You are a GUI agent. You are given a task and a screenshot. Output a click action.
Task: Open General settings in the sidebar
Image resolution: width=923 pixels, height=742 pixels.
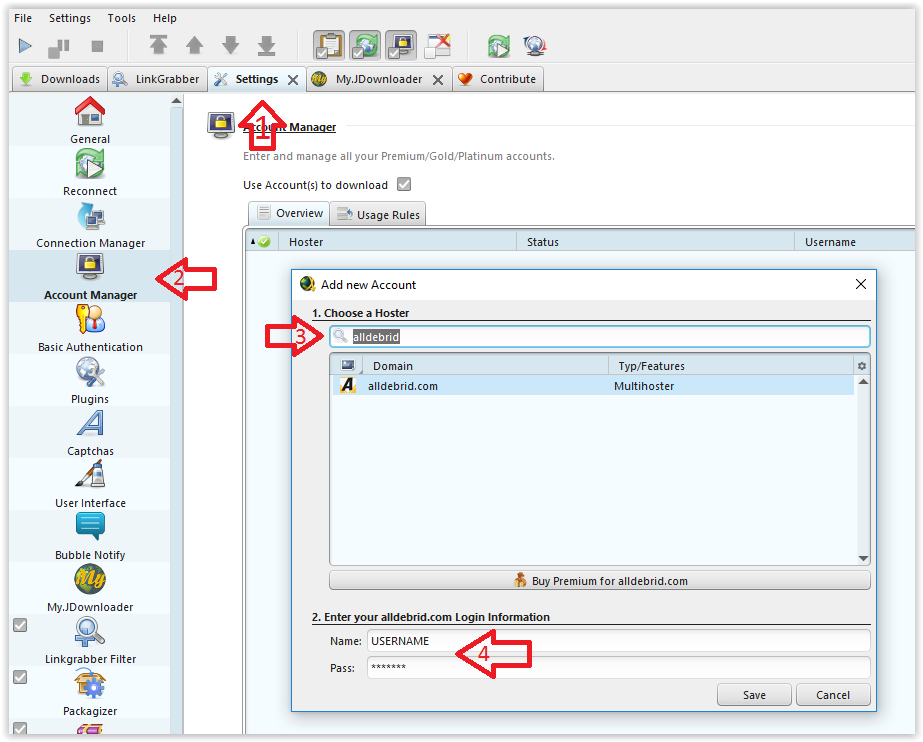[x=89, y=121]
